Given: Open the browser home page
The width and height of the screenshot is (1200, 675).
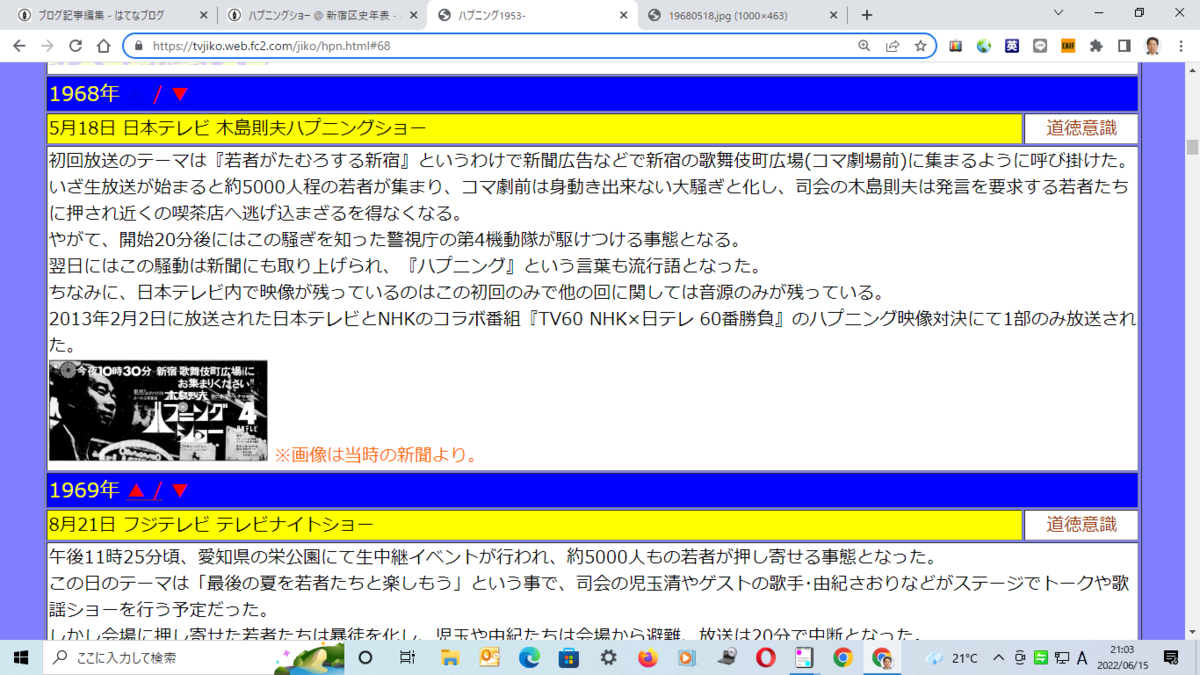Looking at the screenshot, I should point(103,46).
